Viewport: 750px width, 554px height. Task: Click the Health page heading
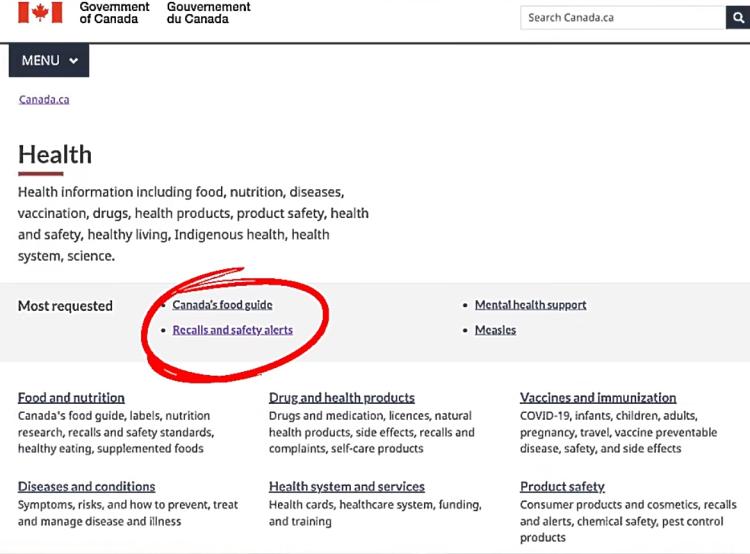tap(55, 155)
